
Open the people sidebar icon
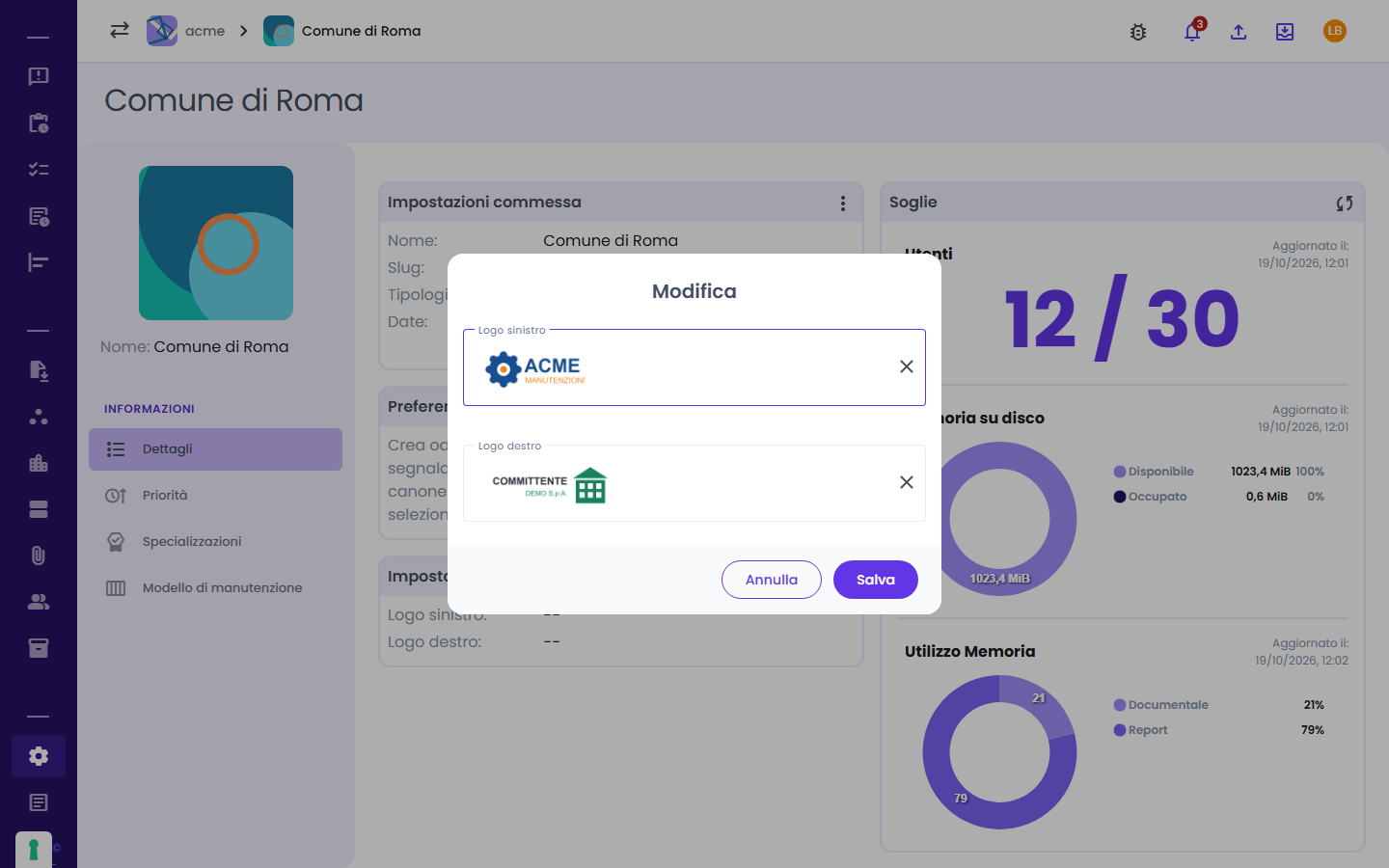click(x=39, y=602)
